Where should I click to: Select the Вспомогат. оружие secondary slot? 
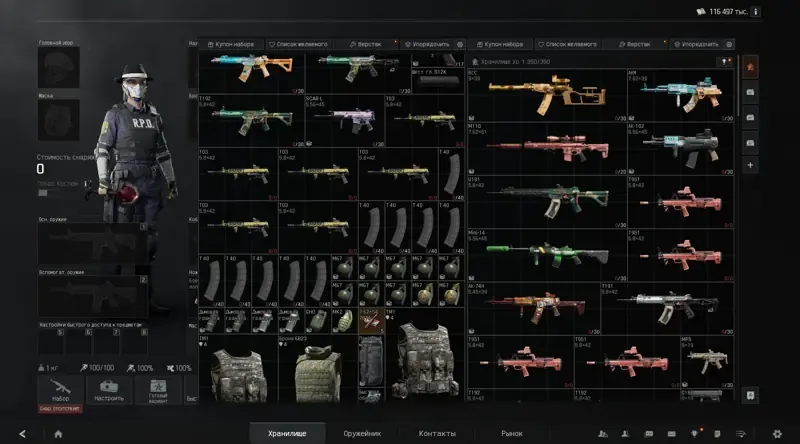tap(93, 297)
